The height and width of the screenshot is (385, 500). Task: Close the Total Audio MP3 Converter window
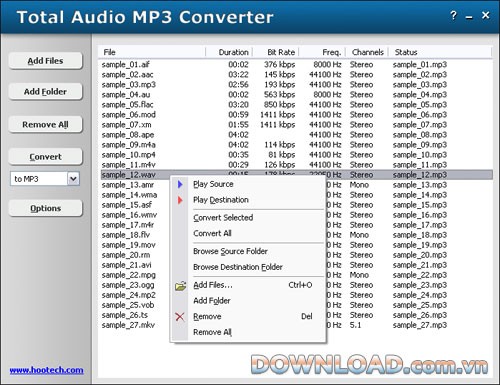(486, 15)
